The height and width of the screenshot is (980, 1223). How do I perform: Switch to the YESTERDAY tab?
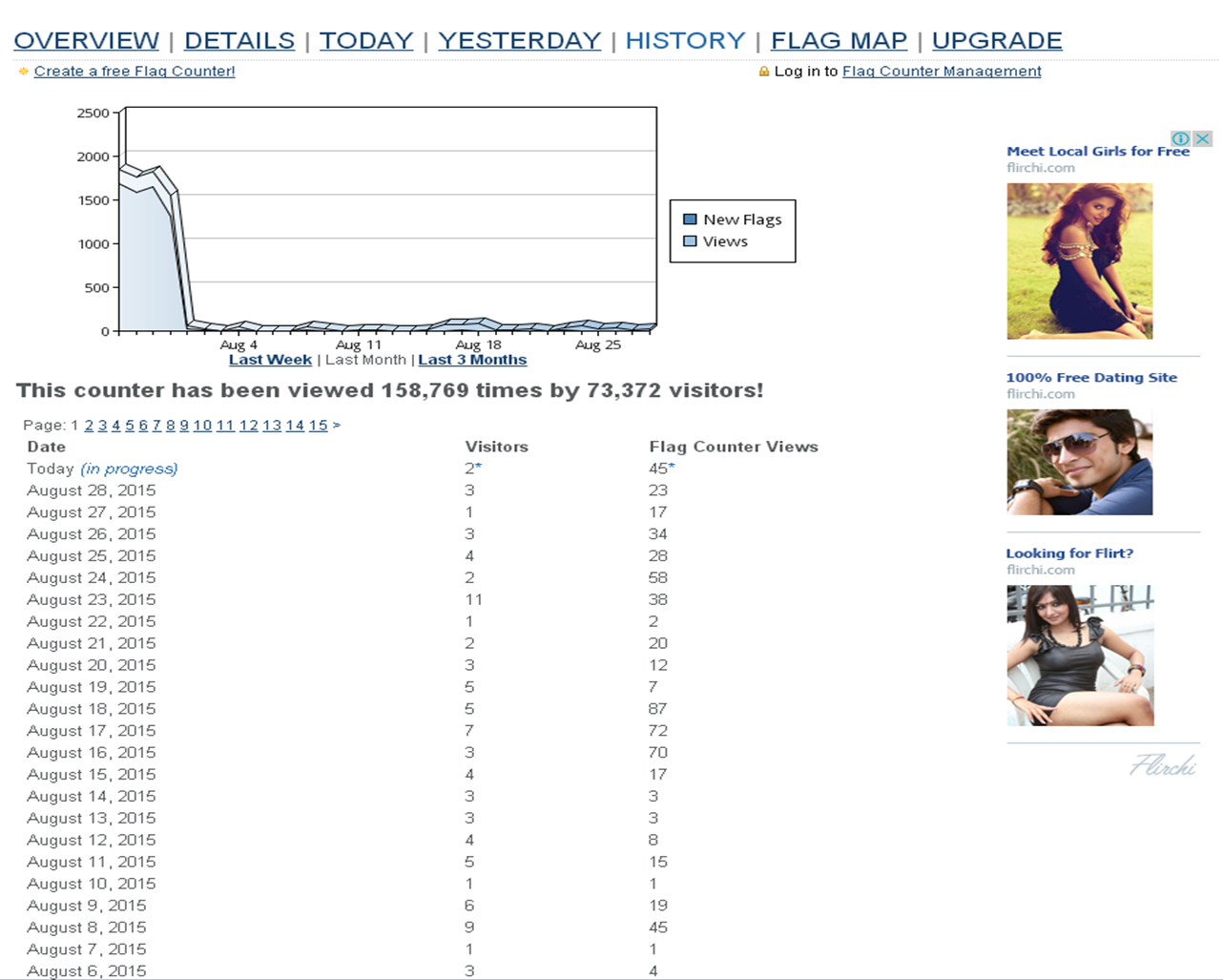click(x=520, y=41)
